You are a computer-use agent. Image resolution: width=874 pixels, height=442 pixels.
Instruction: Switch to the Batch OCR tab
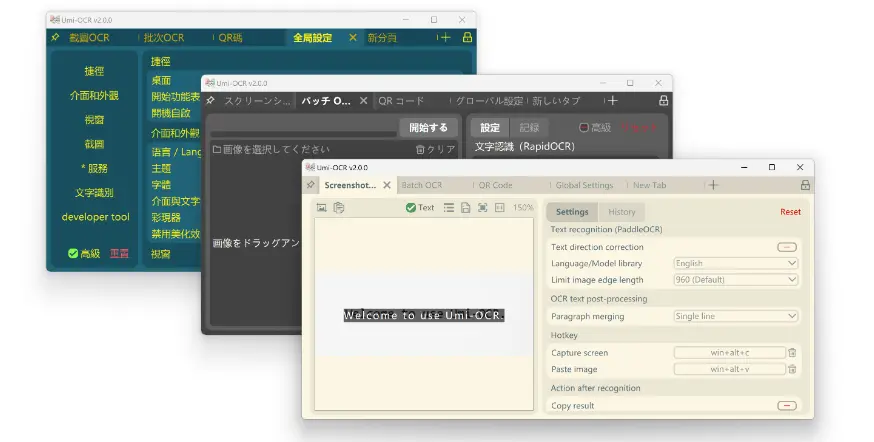pyautogui.click(x=422, y=185)
